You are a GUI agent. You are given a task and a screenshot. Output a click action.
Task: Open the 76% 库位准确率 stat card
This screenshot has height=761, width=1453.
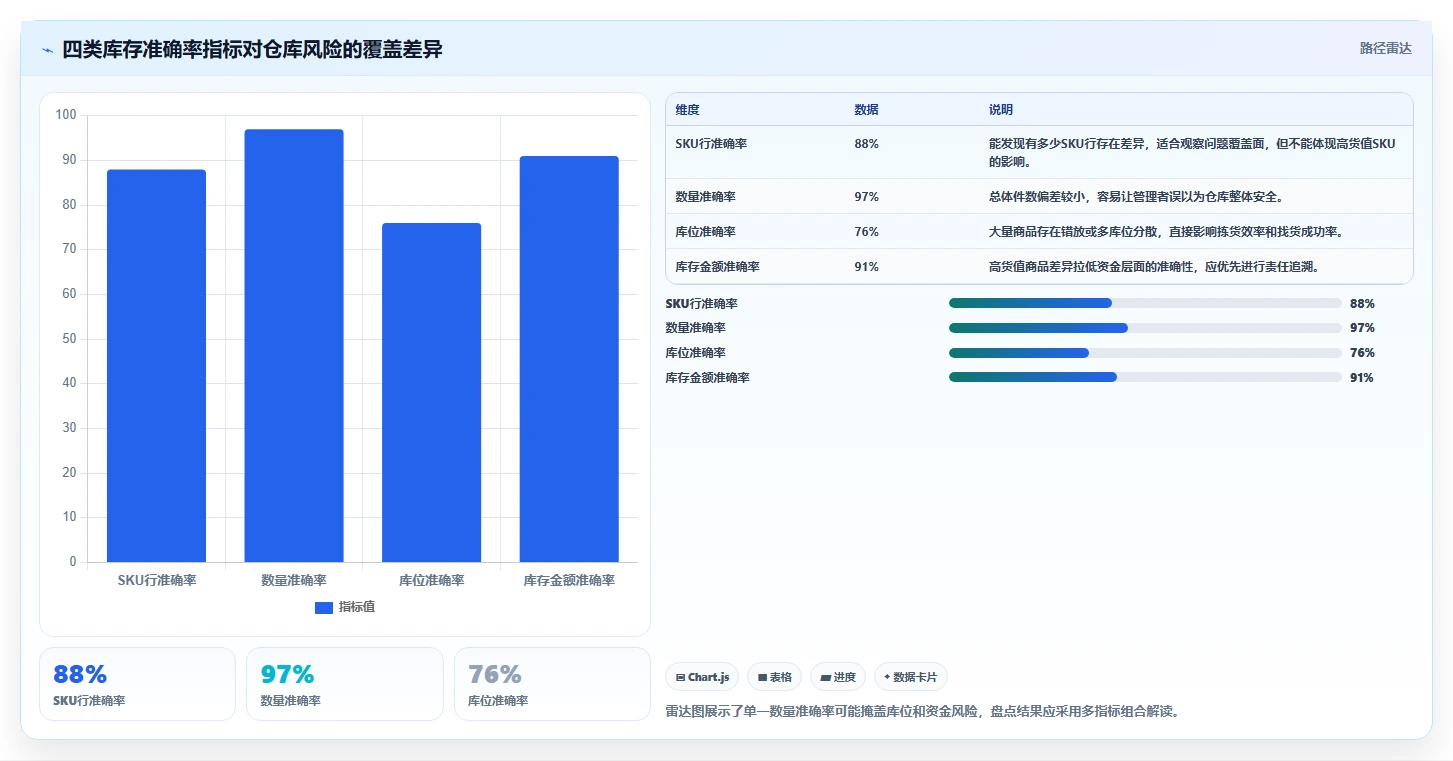tap(552, 684)
